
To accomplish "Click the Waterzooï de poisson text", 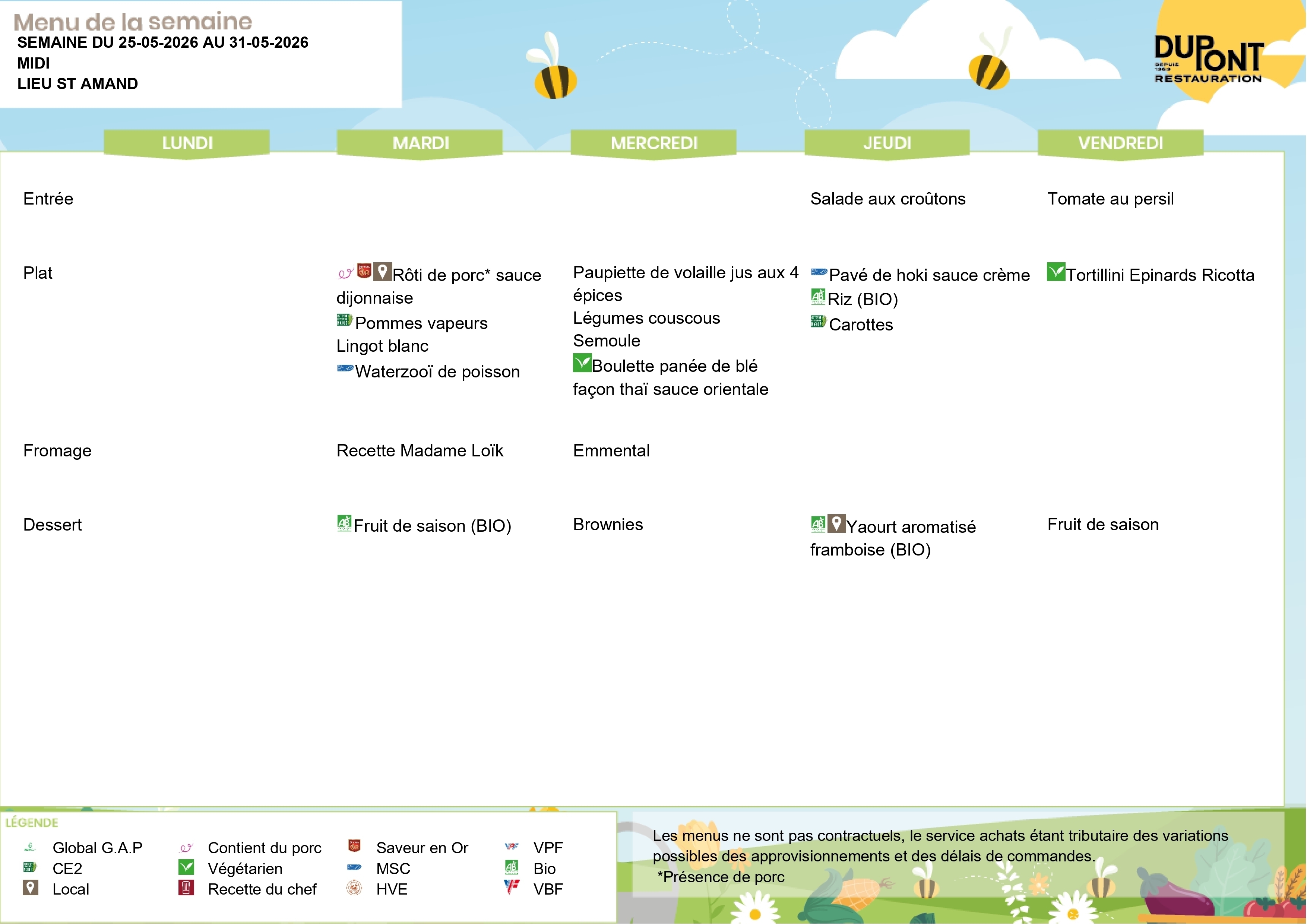I will click(437, 372).
